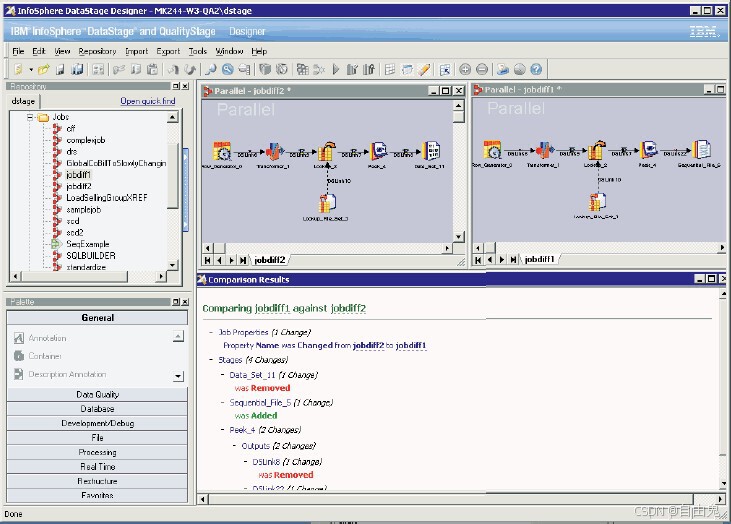Image resolution: width=731 pixels, height=524 pixels.
Task: Click the Undo toolbar icon
Action: 173,69
